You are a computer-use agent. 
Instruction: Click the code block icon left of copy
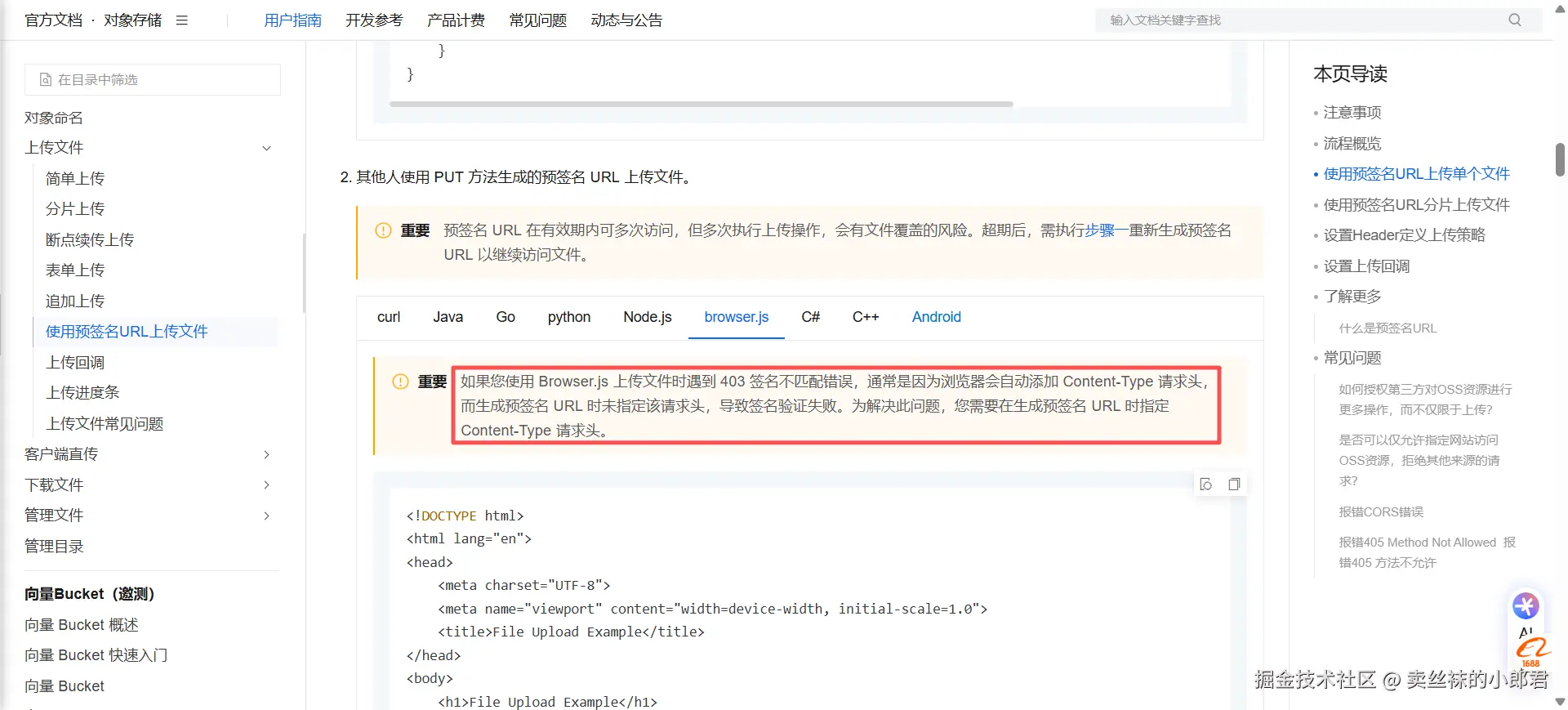[x=1206, y=484]
